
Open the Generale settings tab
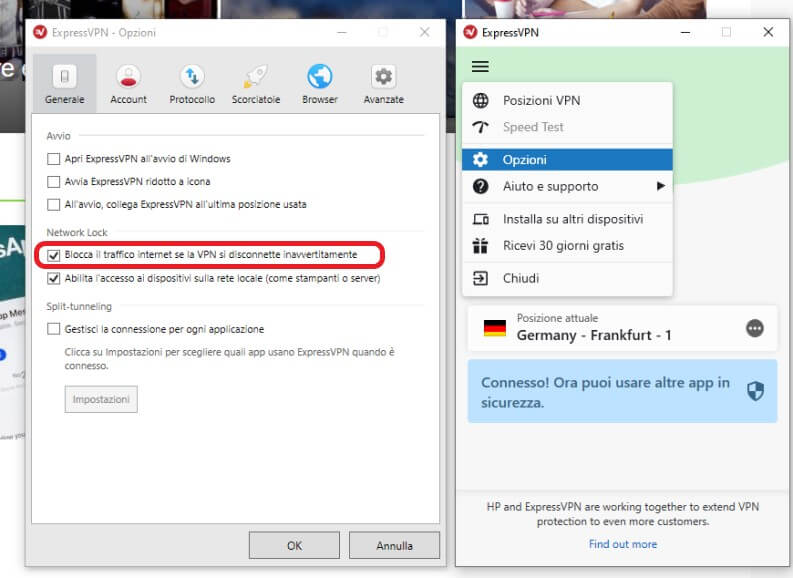coord(64,83)
